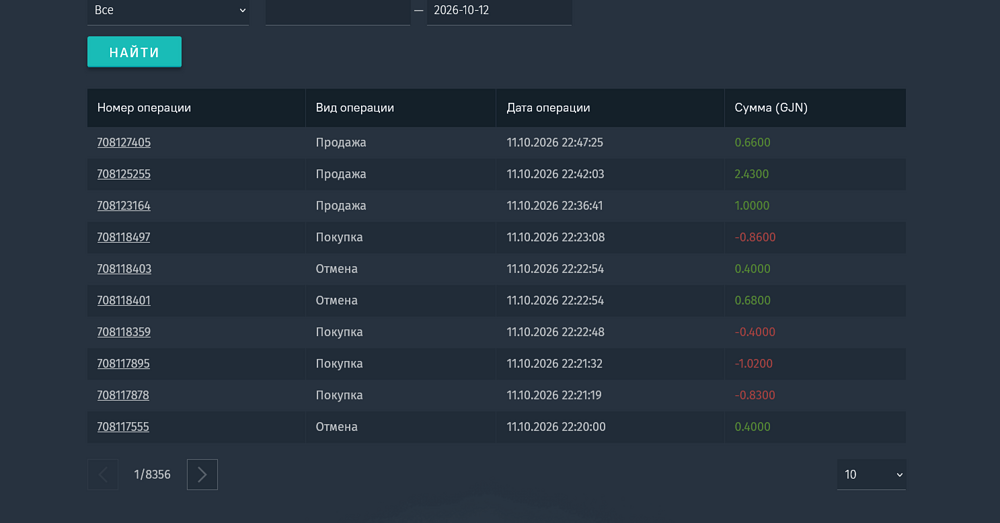The image size is (1000, 523).
Task: Go to next page arrow
Action: click(202, 475)
